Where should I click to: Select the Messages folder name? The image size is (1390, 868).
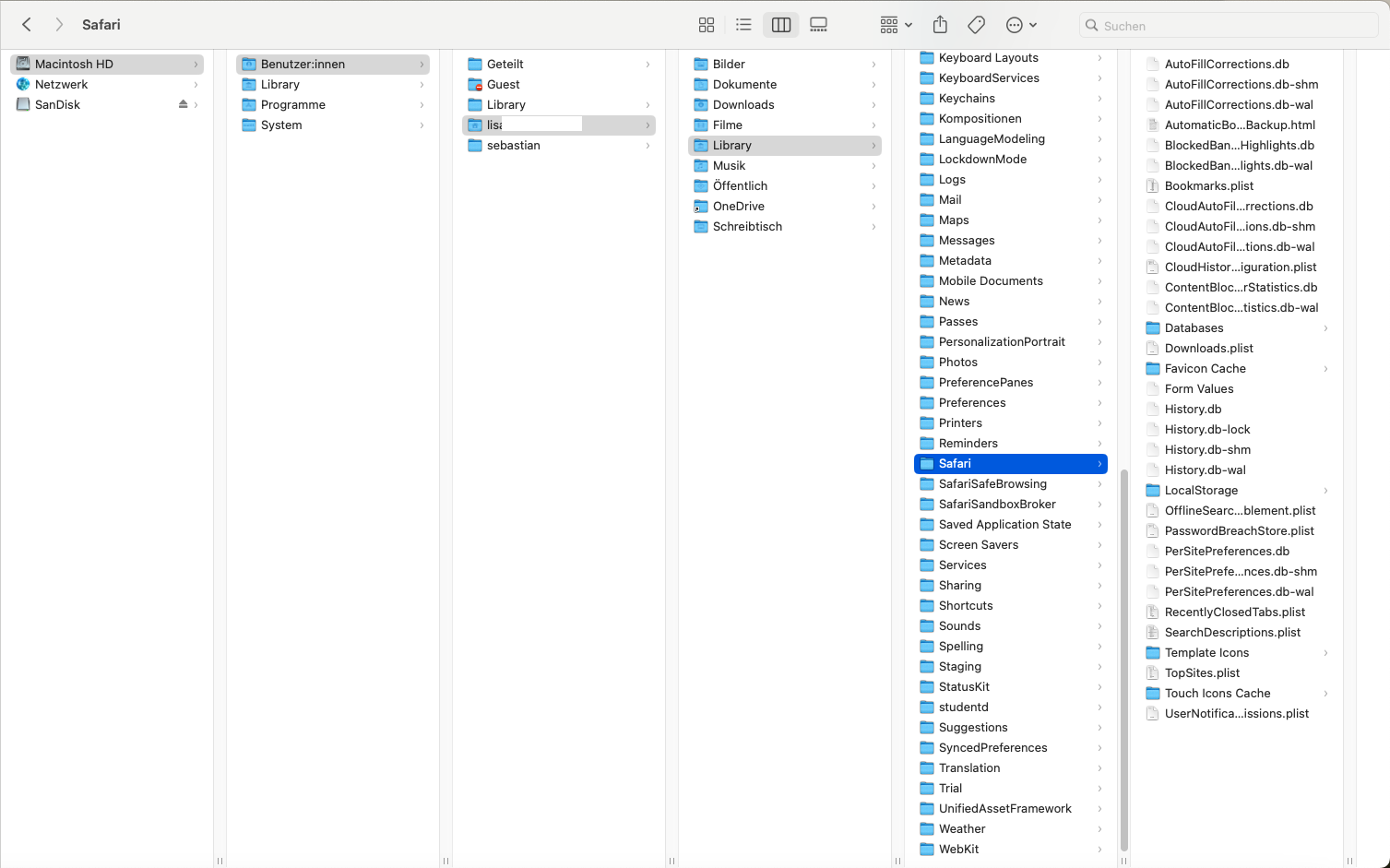(967, 240)
